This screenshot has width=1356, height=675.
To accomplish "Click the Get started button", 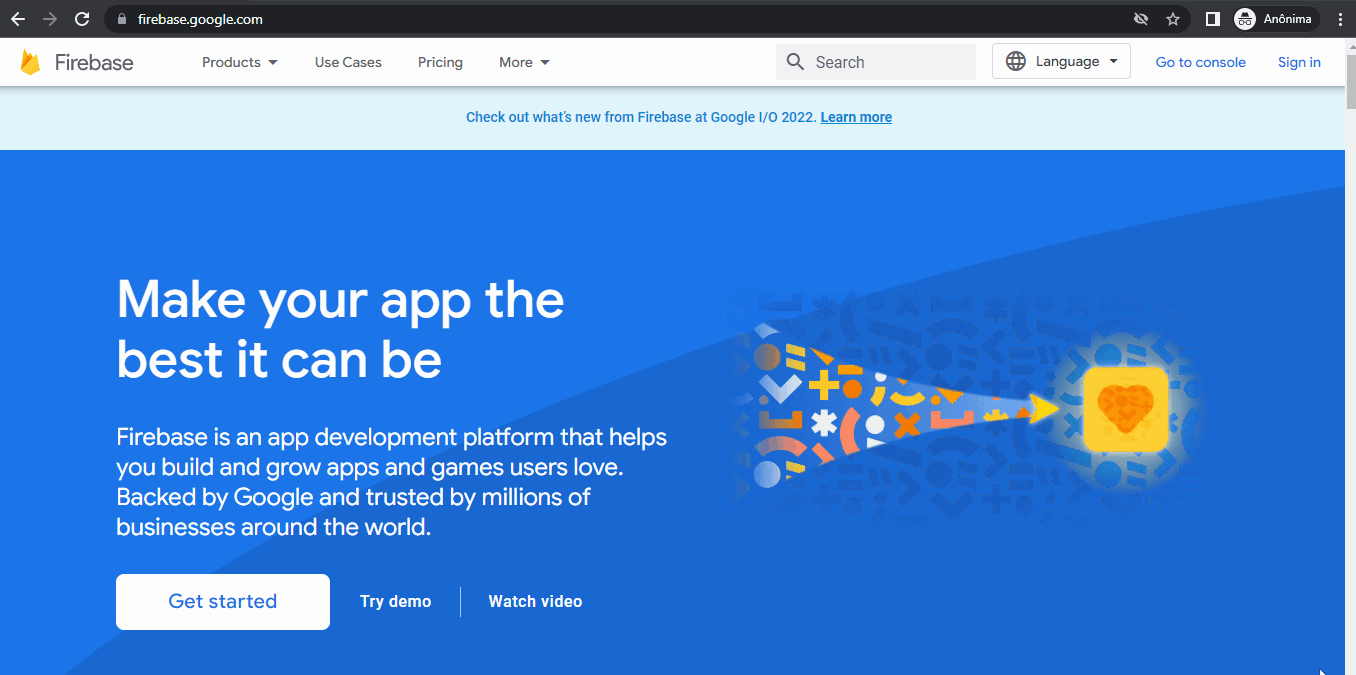I will pyautogui.click(x=223, y=602).
